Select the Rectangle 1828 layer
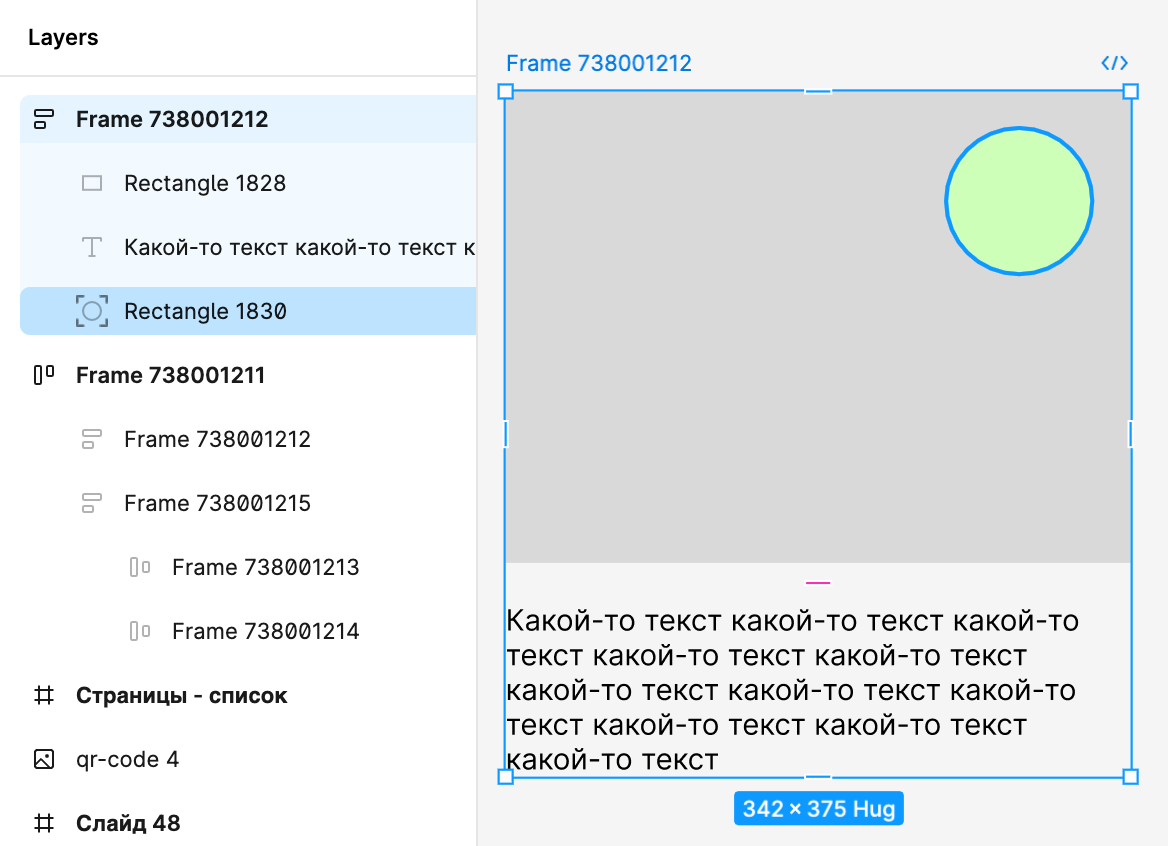This screenshot has width=1168, height=846. 205,184
